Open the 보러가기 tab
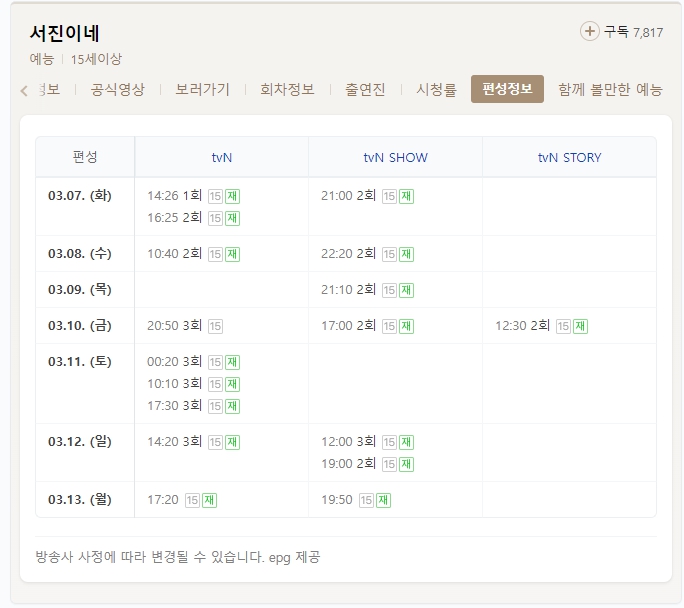The width and height of the screenshot is (684, 608). pyautogui.click(x=202, y=89)
